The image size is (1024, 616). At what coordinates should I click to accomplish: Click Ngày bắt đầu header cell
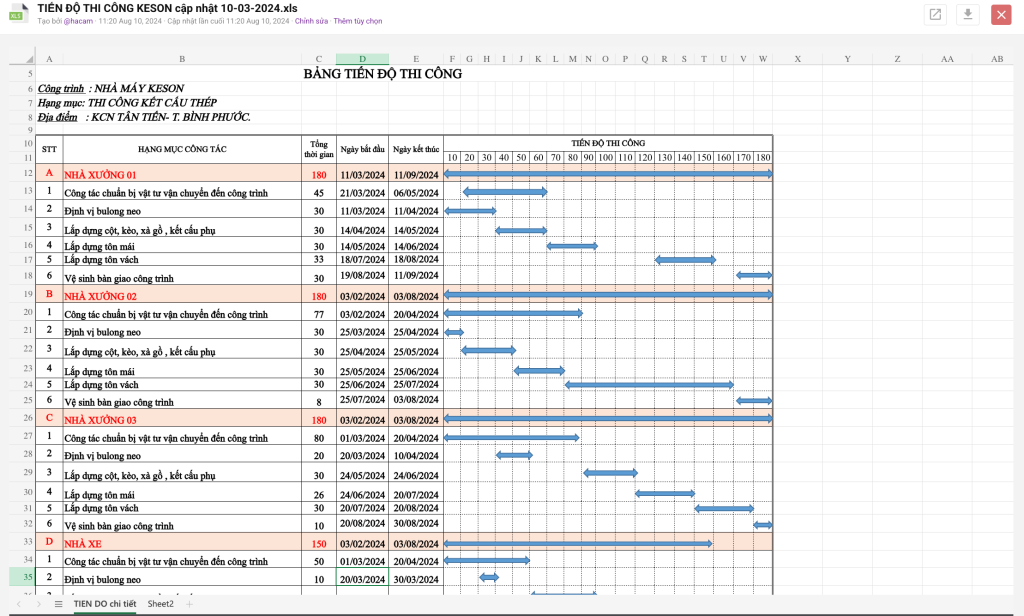(362, 149)
